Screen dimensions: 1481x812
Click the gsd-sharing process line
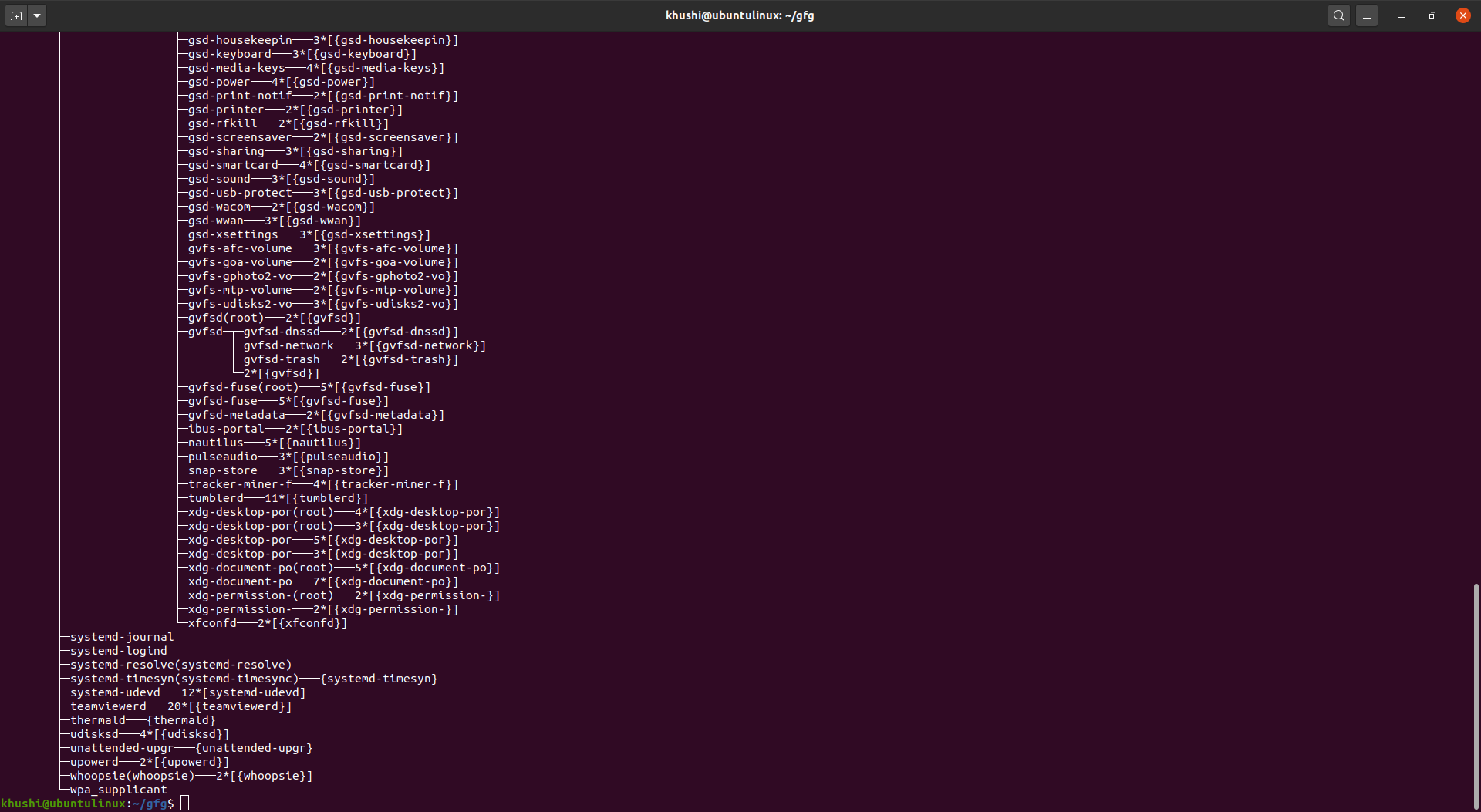pyautogui.click(x=295, y=151)
